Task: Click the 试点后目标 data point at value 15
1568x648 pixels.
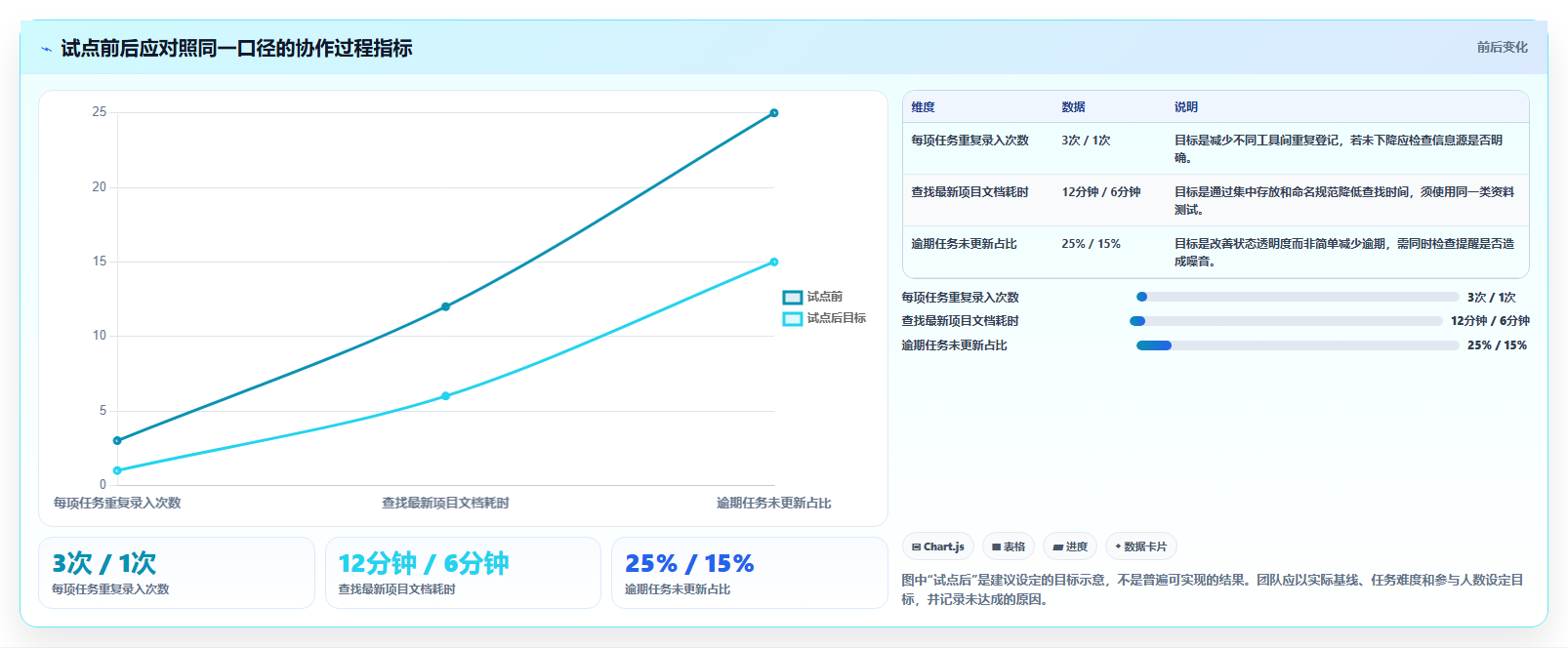Action: 774,262
